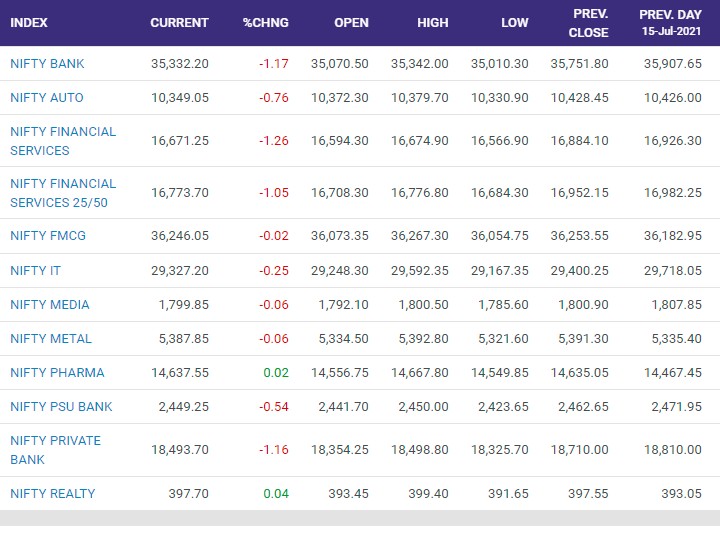720x540 pixels.
Task: Select NIFTY PHARMA prev close 14,635.05
Action: 579,372
